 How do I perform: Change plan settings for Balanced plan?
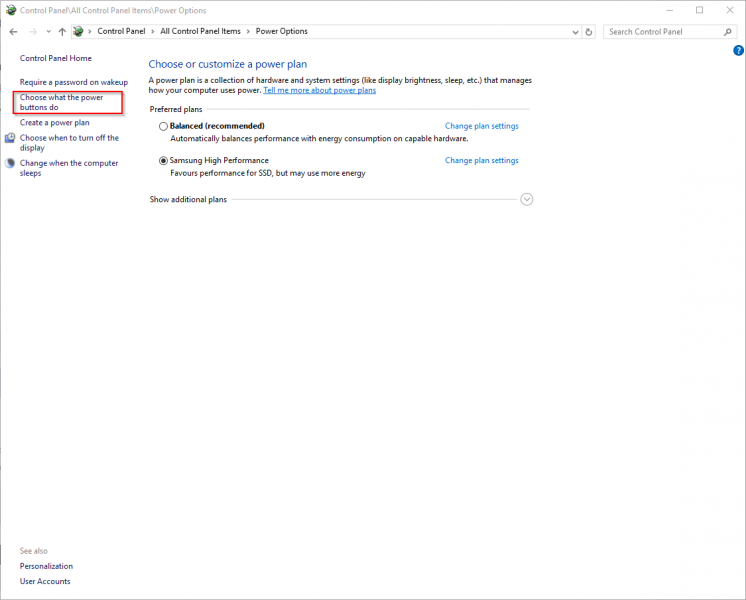481,126
